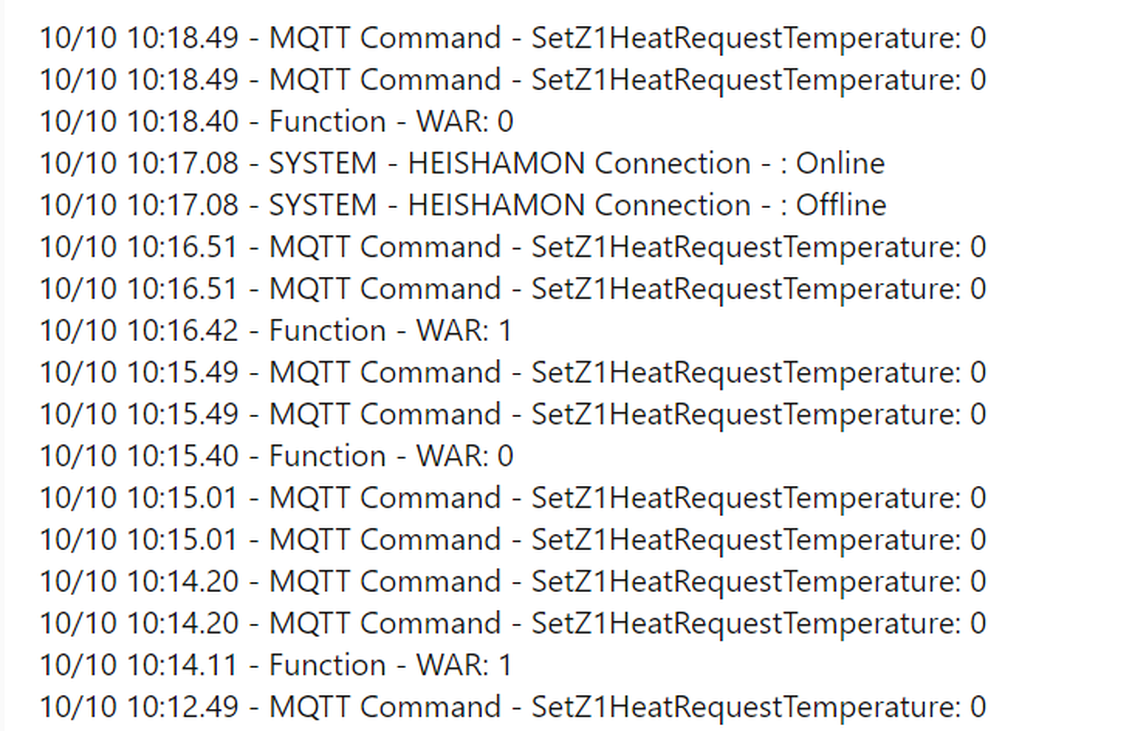The width and height of the screenshot is (1132, 731).
Task: Select the 10:12.49 MQTT Command entry
Action: (512, 707)
